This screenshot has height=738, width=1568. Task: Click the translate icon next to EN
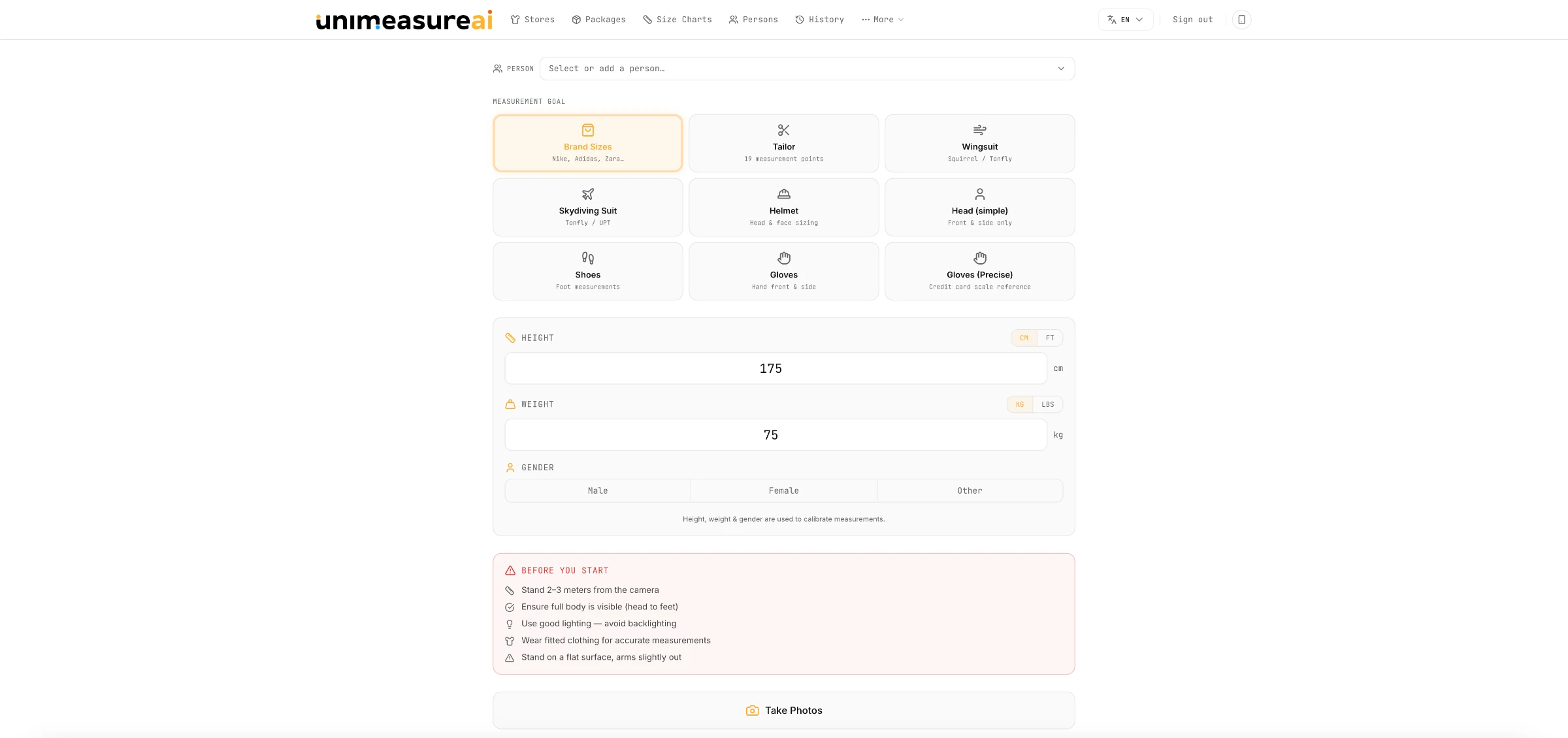coord(1112,20)
